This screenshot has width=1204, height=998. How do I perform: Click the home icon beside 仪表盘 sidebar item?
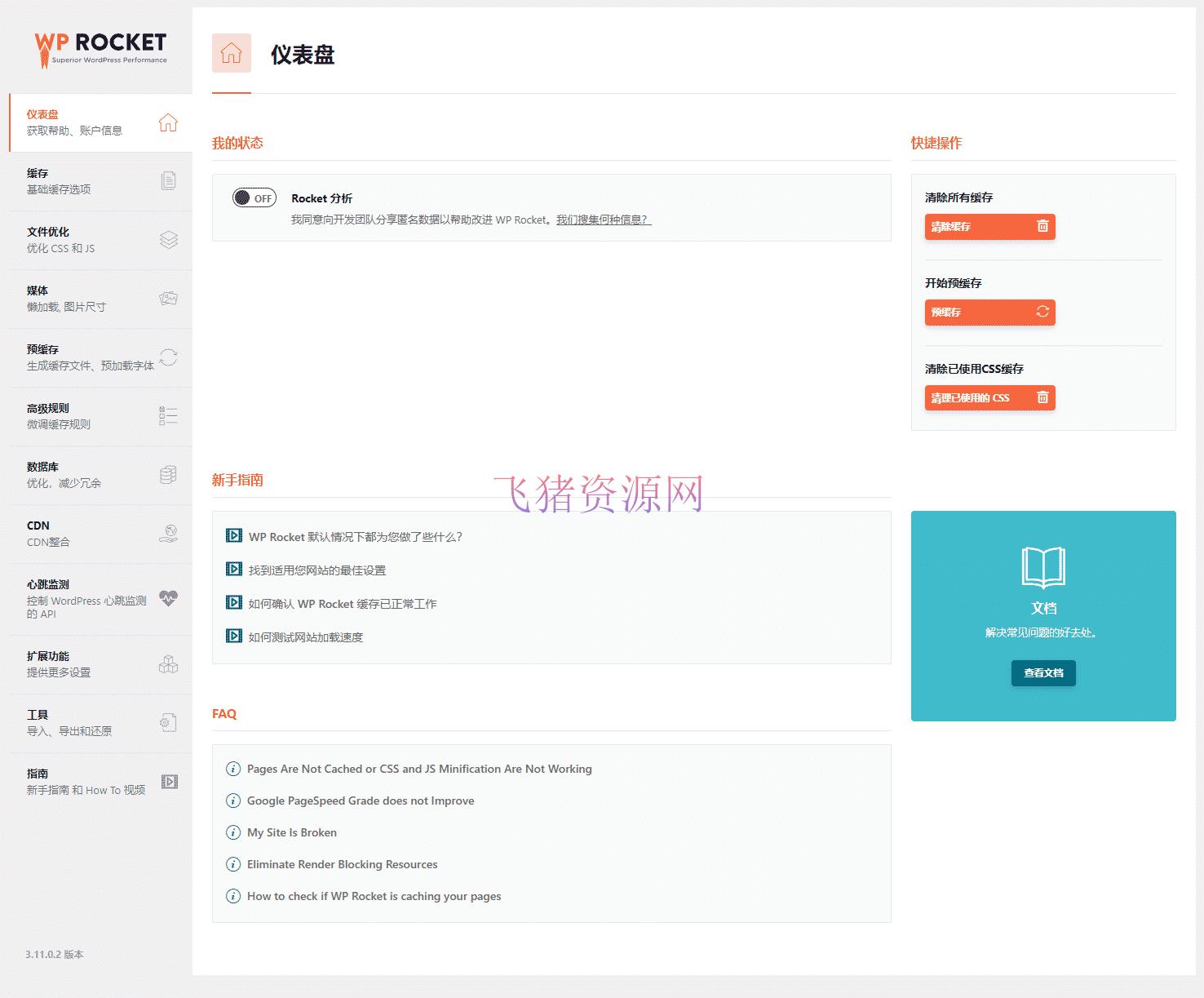coord(168,122)
